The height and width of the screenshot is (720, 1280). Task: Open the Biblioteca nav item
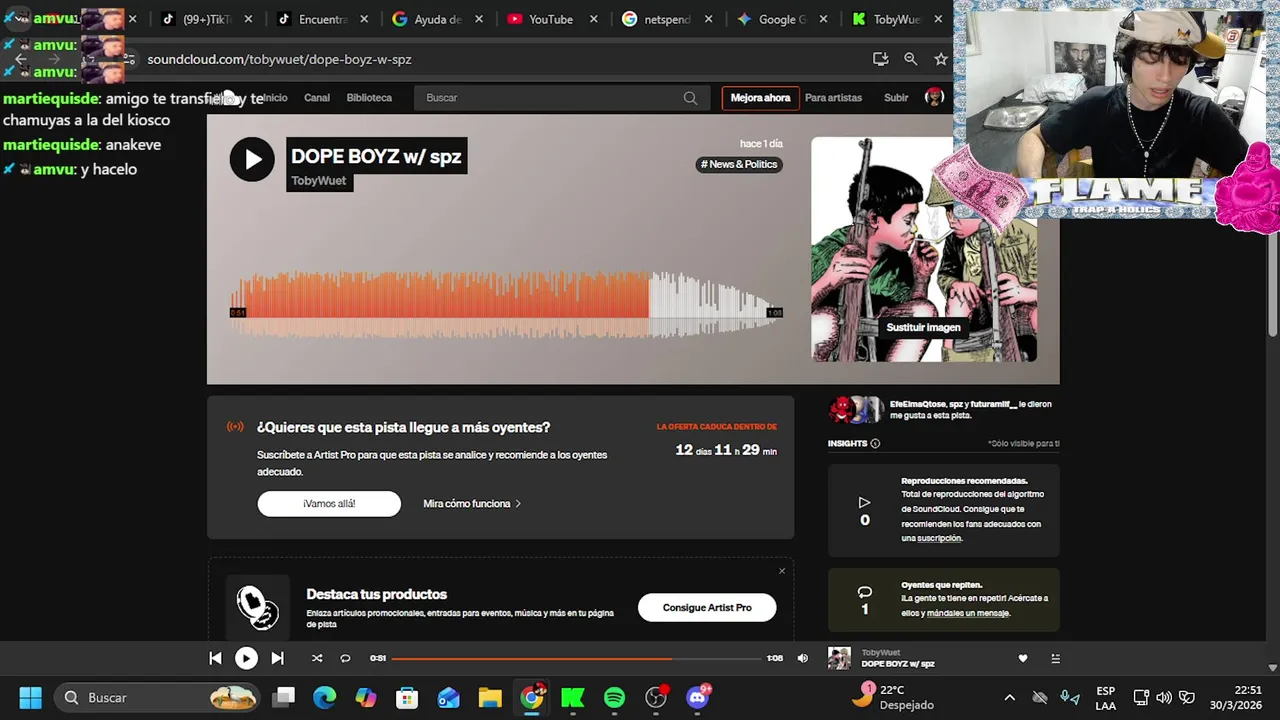tap(369, 98)
